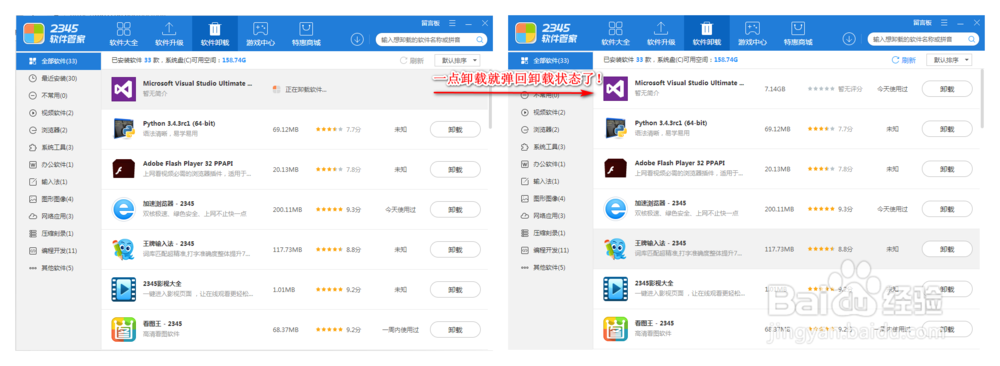Open 软件大全 tab in left window
This screenshot has width=1000, height=366.
124,34
